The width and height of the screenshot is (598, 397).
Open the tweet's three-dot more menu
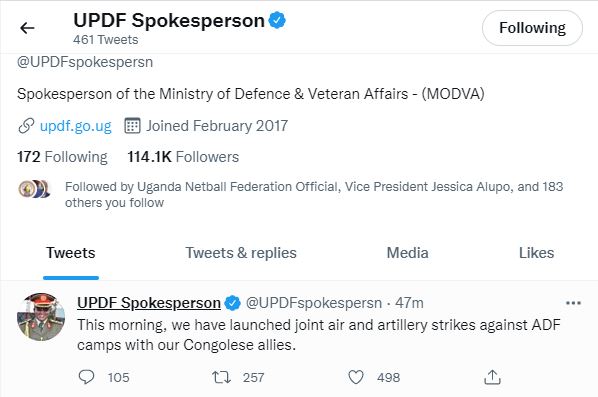point(573,303)
